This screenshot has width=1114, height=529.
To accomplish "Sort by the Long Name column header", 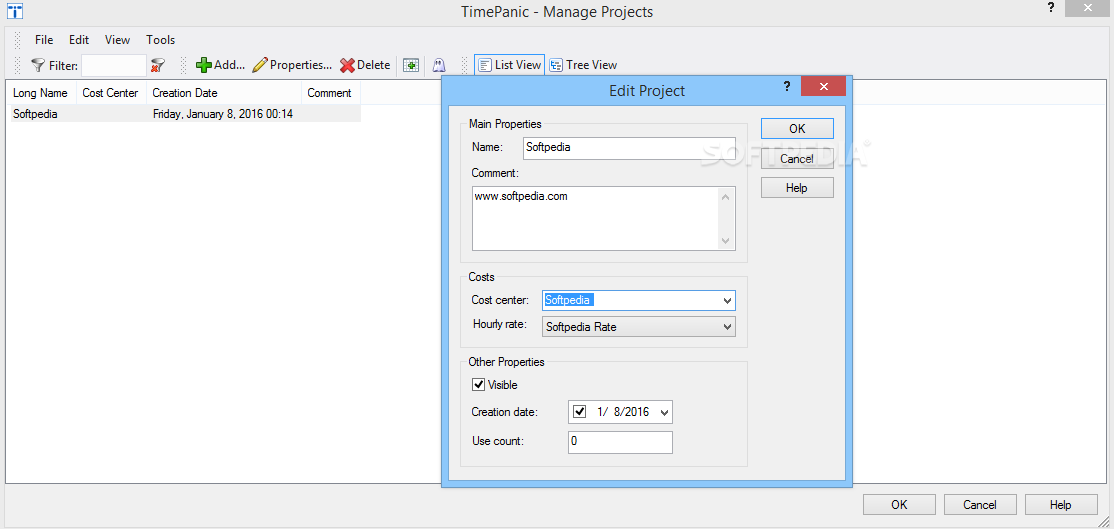I will coord(40,93).
